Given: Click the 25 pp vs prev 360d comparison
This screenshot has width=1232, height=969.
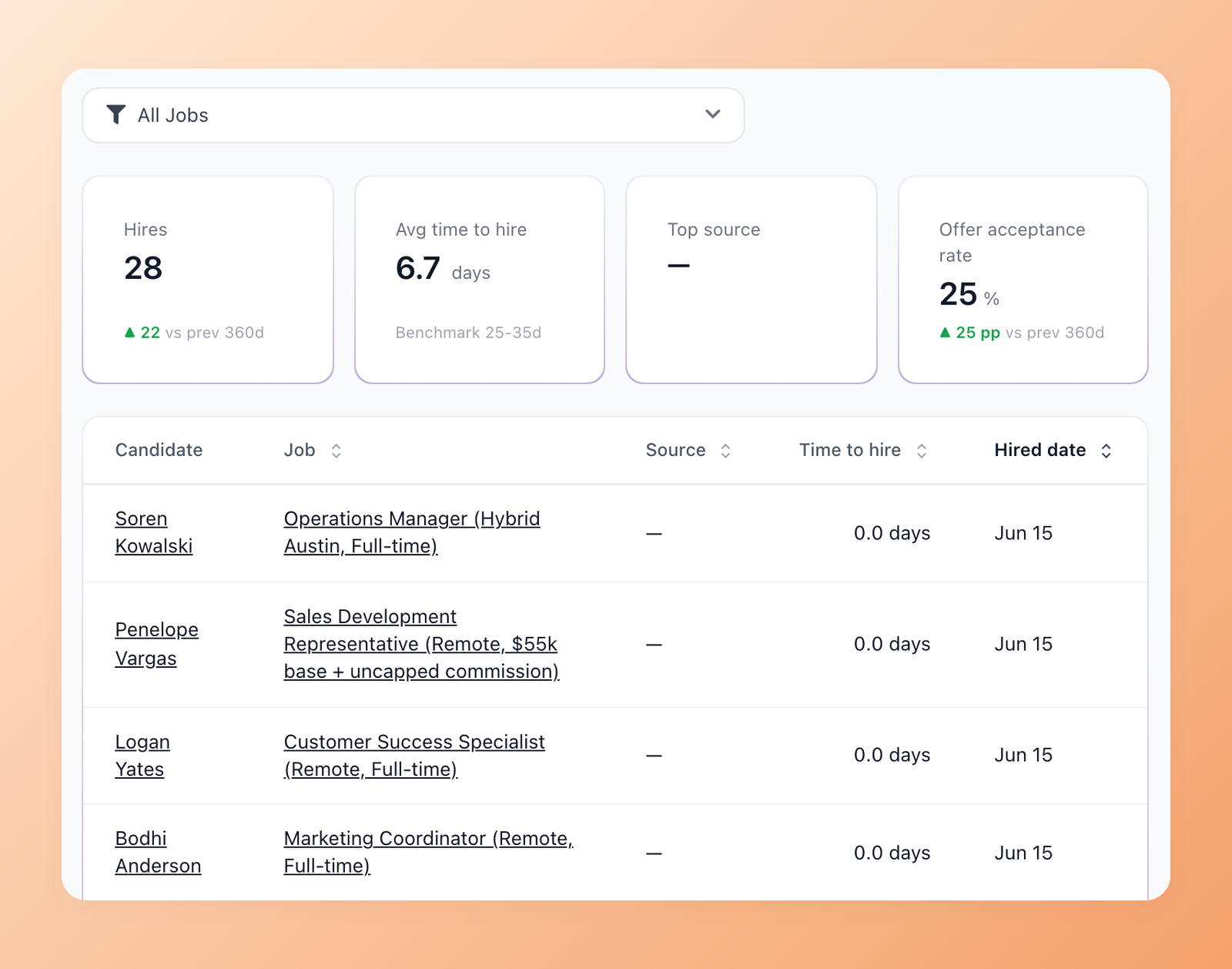Looking at the screenshot, I should pyautogui.click(x=1022, y=333).
